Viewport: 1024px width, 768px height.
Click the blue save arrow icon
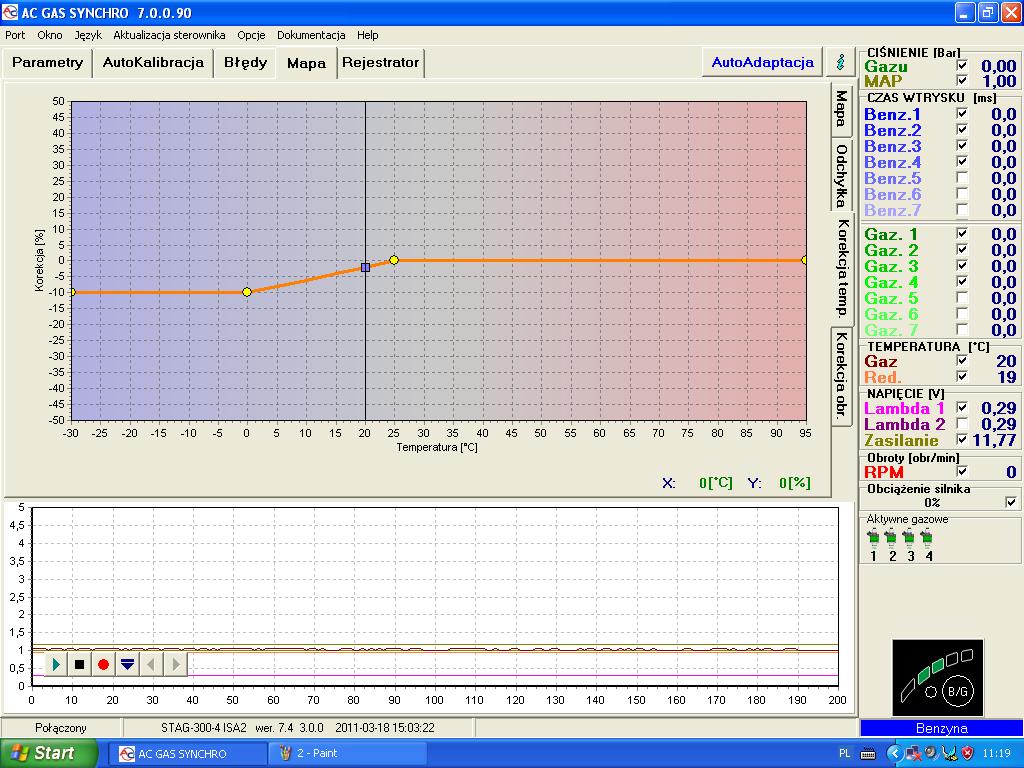(x=127, y=665)
